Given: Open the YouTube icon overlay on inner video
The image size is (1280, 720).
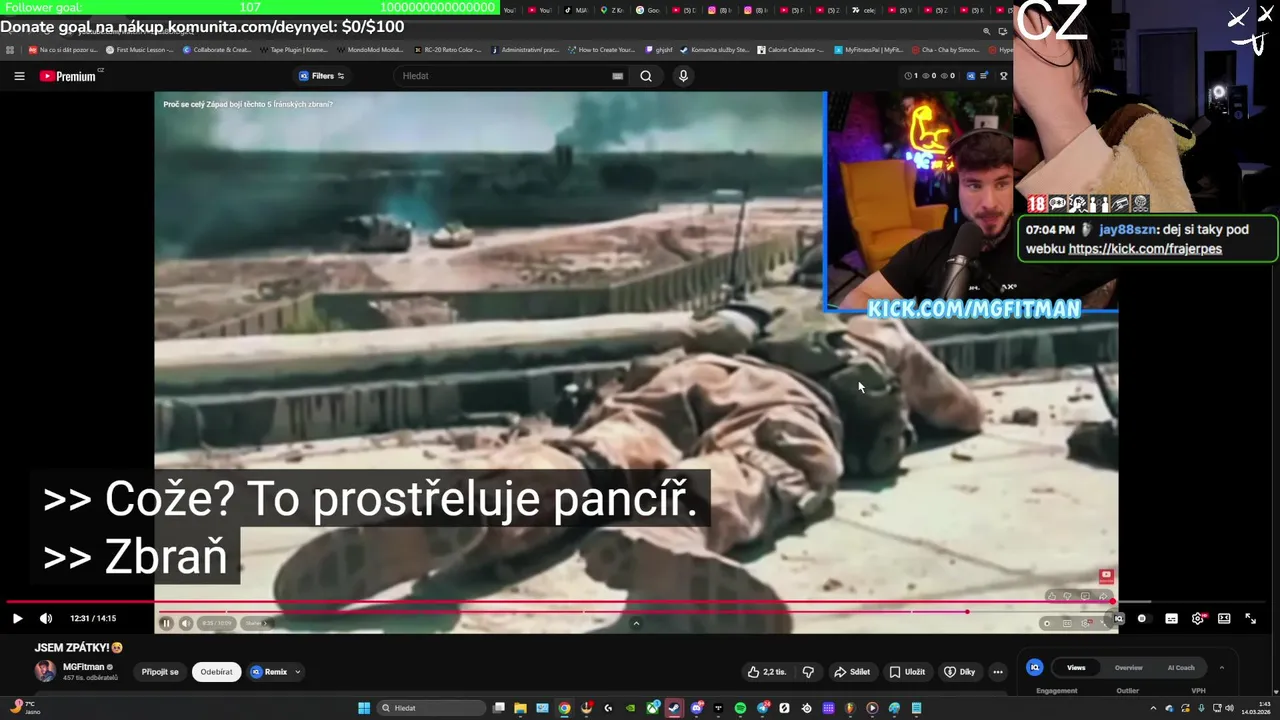Looking at the screenshot, I should click(x=1106, y=576).
